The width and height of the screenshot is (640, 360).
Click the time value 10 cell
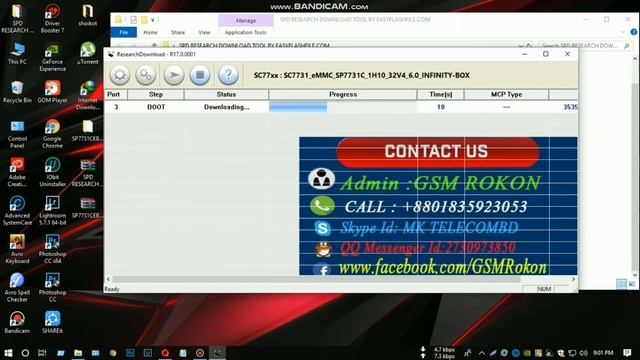click(441, 107)
